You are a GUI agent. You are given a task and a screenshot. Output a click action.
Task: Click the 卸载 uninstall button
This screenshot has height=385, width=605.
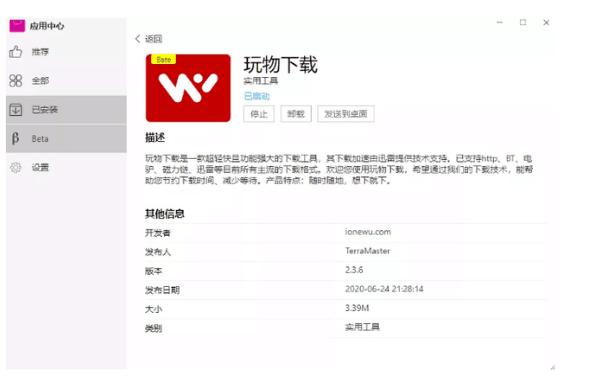pyautogui.click(x=296, y=114)
